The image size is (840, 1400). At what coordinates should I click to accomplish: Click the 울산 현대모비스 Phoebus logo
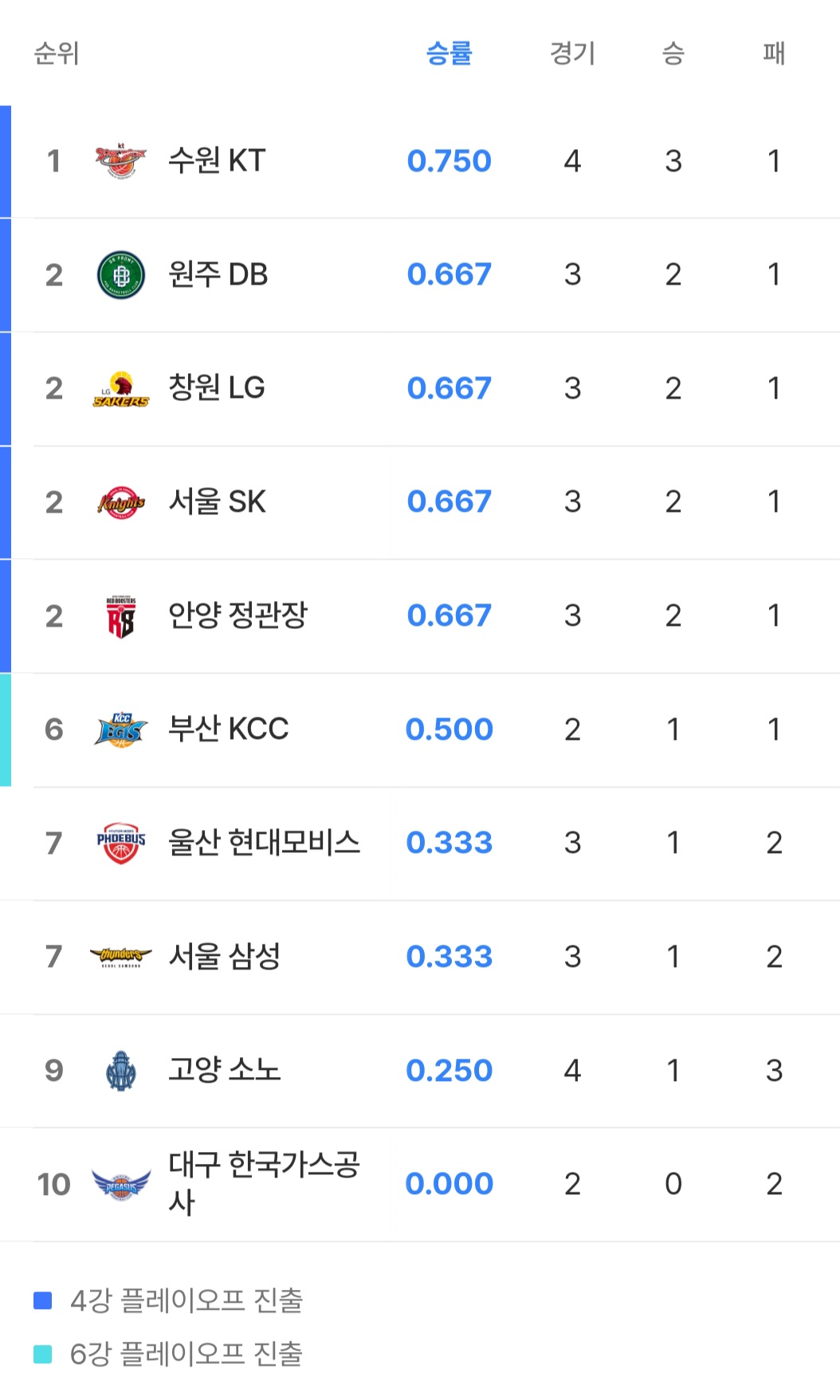click(121, 844)
